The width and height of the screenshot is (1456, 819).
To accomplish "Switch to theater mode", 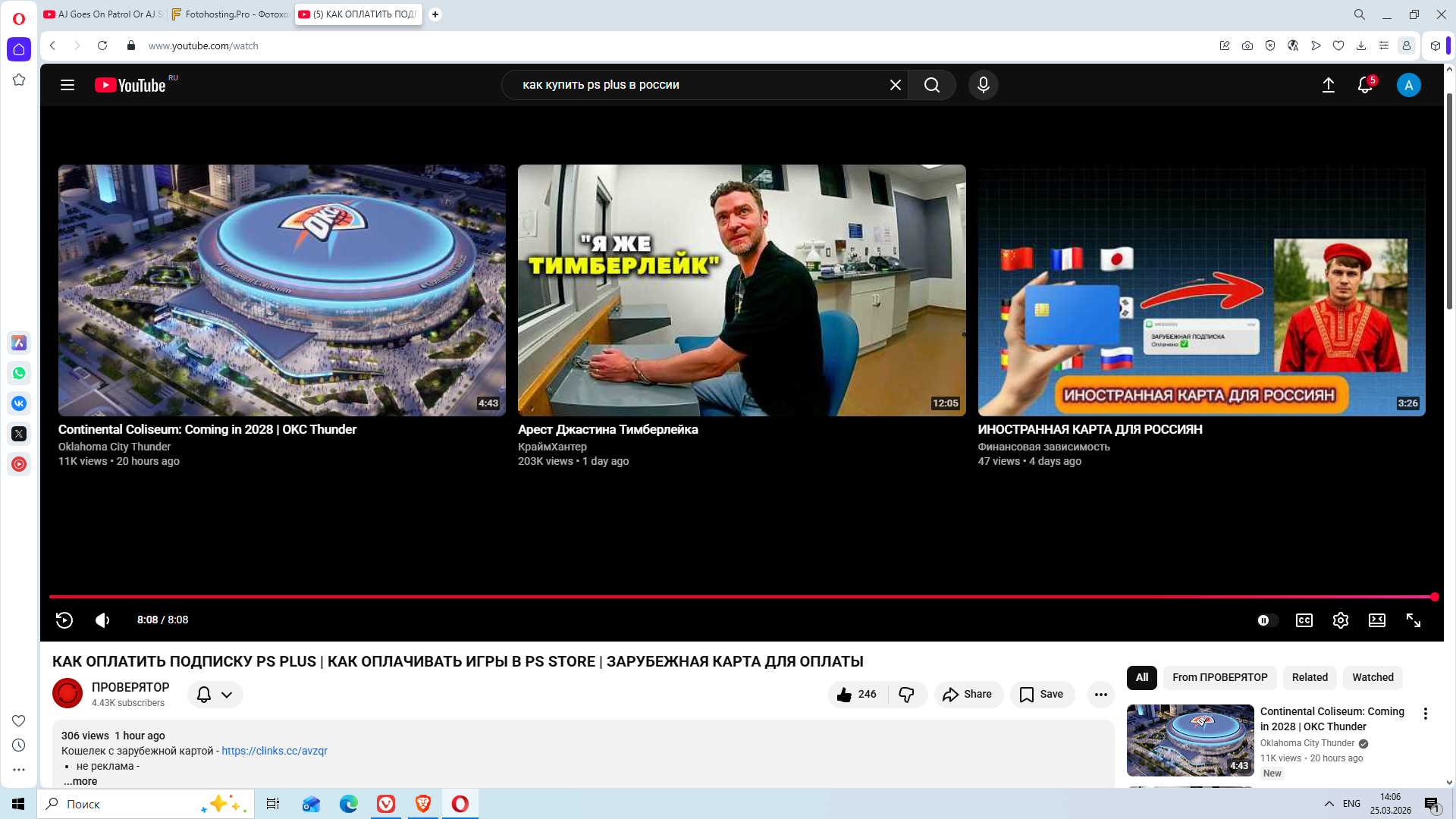I will coord(1377,620).
